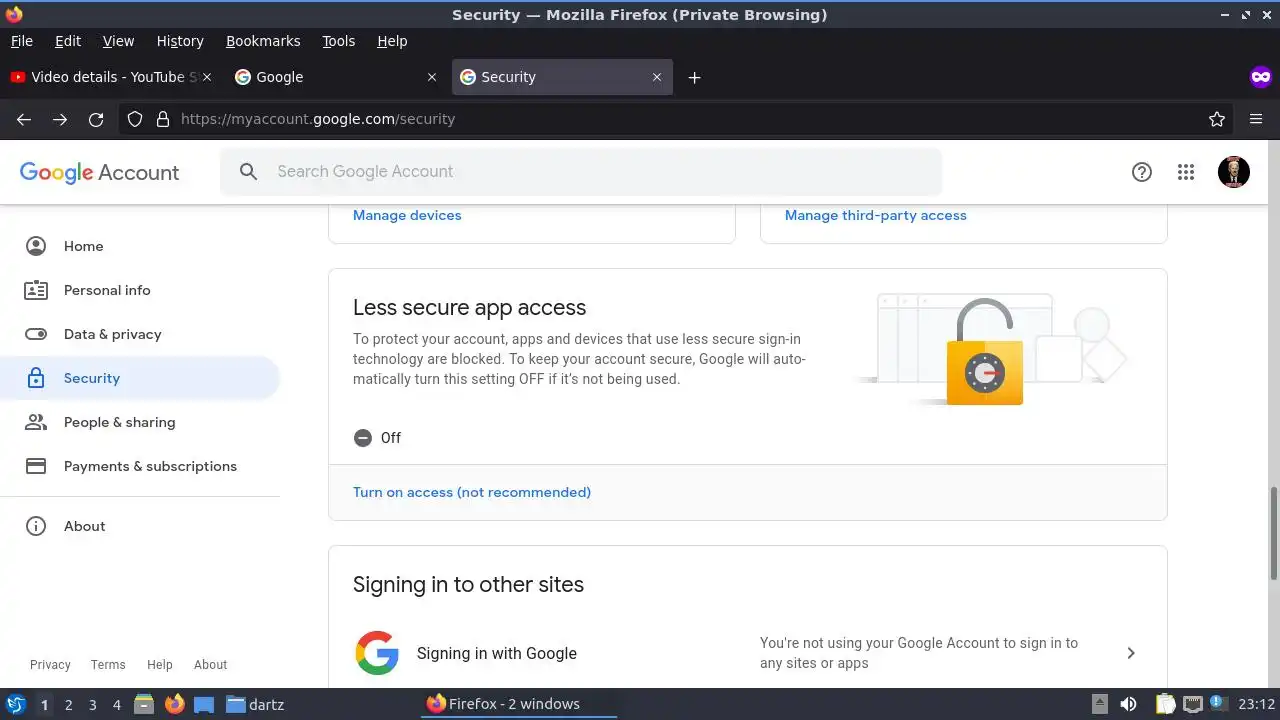Switch to workspace 2
The height and width of the screenshot is (720, 1280).
click(68, 704)
